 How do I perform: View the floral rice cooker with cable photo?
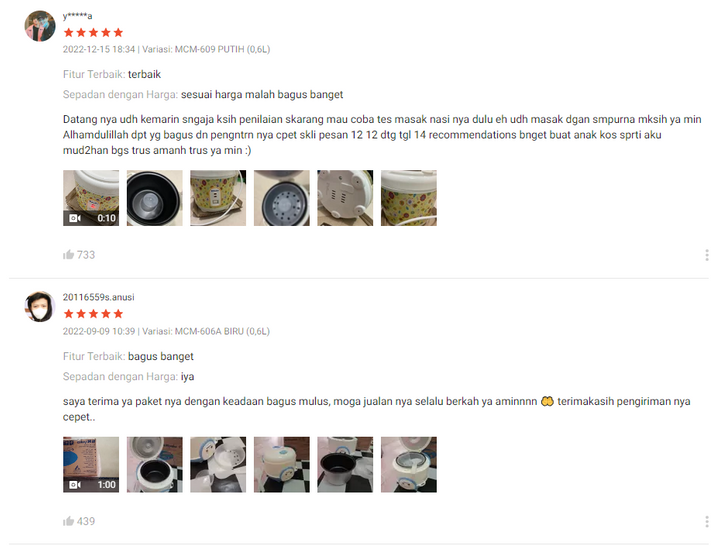point(218,198)
